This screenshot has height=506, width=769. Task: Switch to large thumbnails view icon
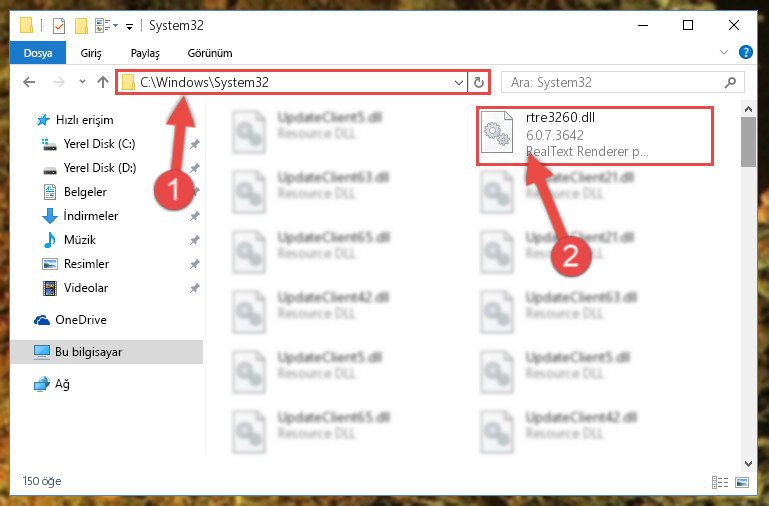742,482
